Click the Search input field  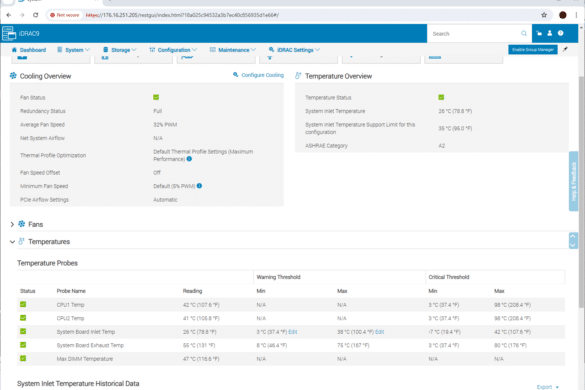coord(475,34)
